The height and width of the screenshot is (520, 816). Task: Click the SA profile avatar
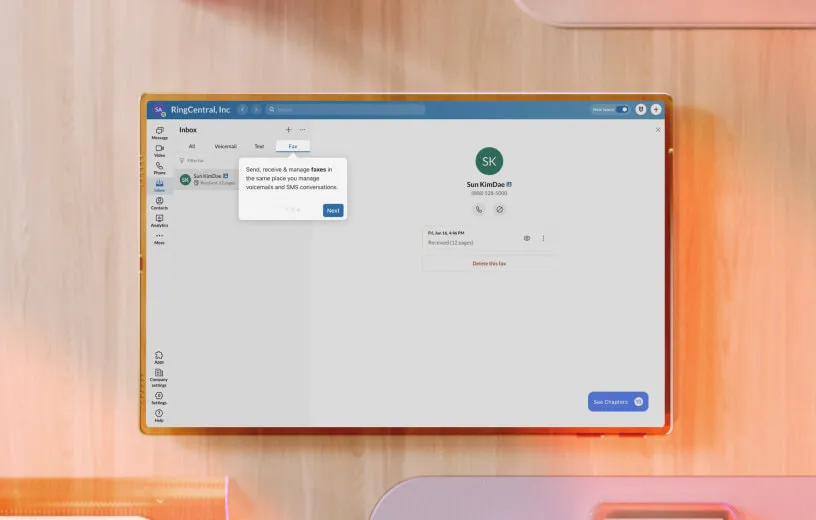[x=159, y=110]
